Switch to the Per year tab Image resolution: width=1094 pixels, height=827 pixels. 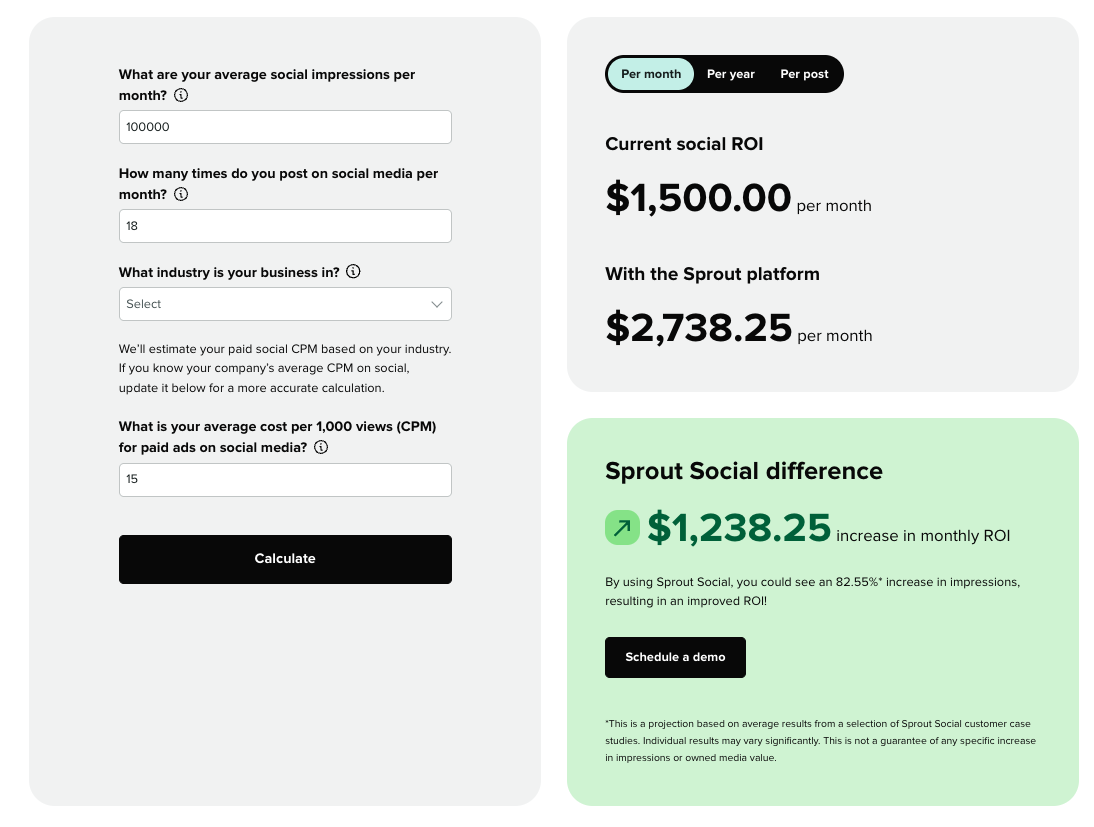(730, 73)
